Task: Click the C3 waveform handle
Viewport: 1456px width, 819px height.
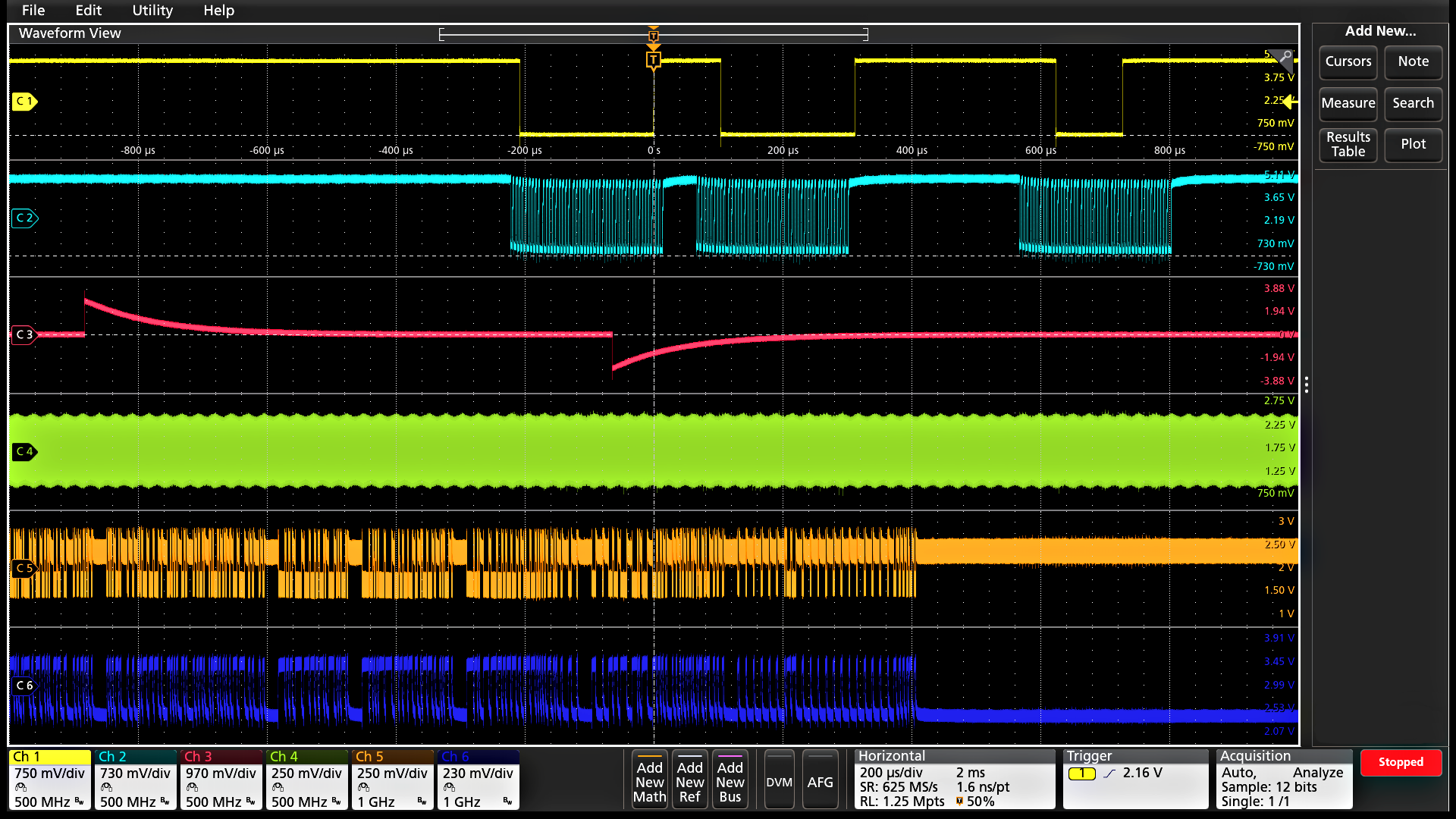Action: click(x=24, y=334)
